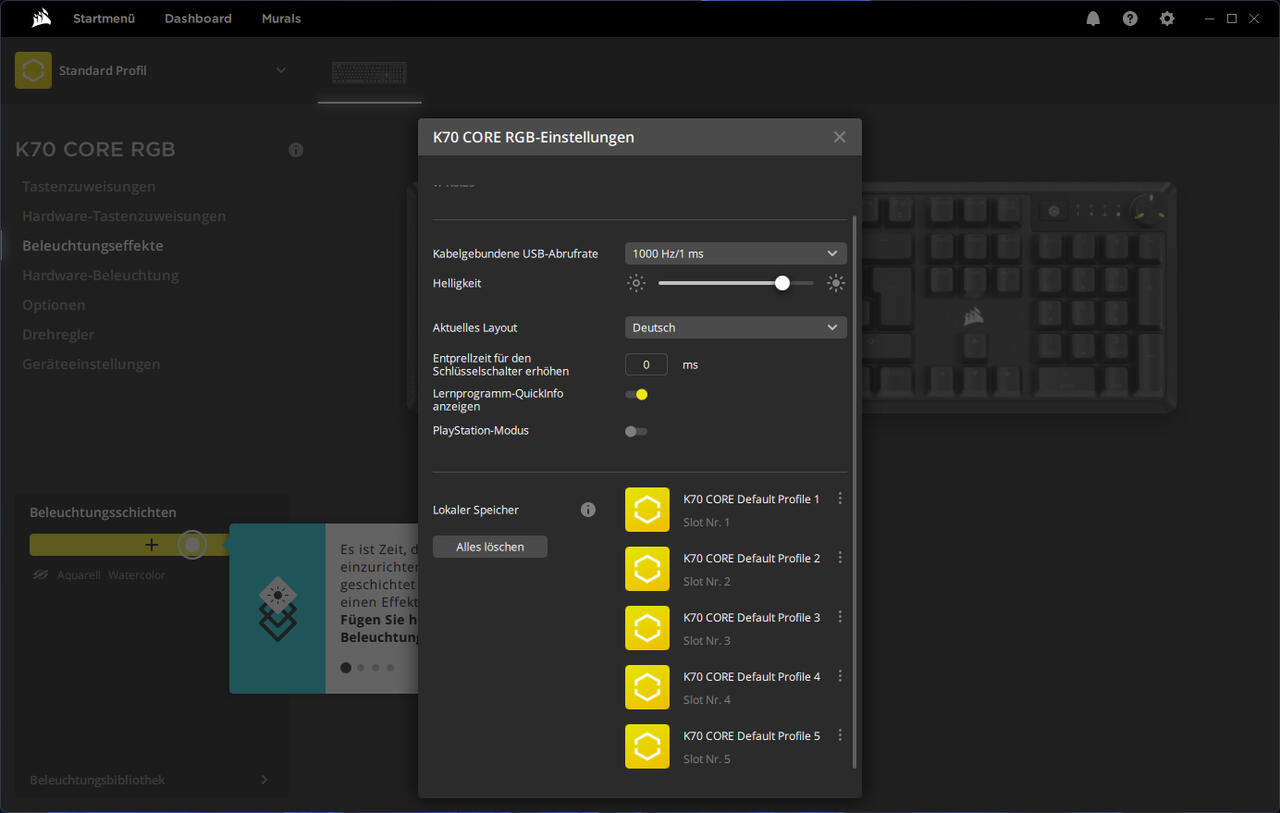This screenshot has width=1280, height=813.
Task: Toggle Lernprogramm-QuickInfo anzeigen switch
Action: [x=636, y=394]
